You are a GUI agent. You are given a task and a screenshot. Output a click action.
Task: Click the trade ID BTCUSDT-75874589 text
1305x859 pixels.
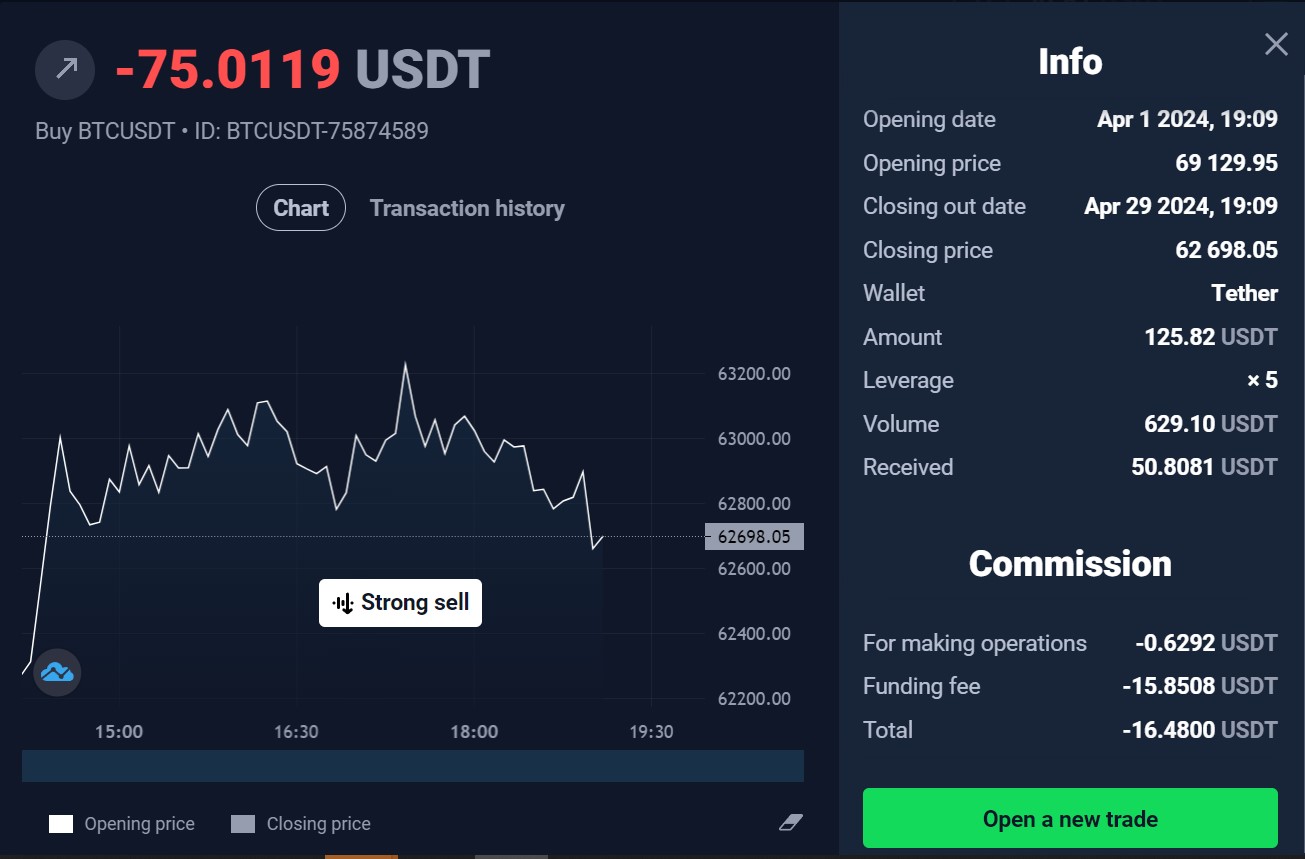[327, 131]
